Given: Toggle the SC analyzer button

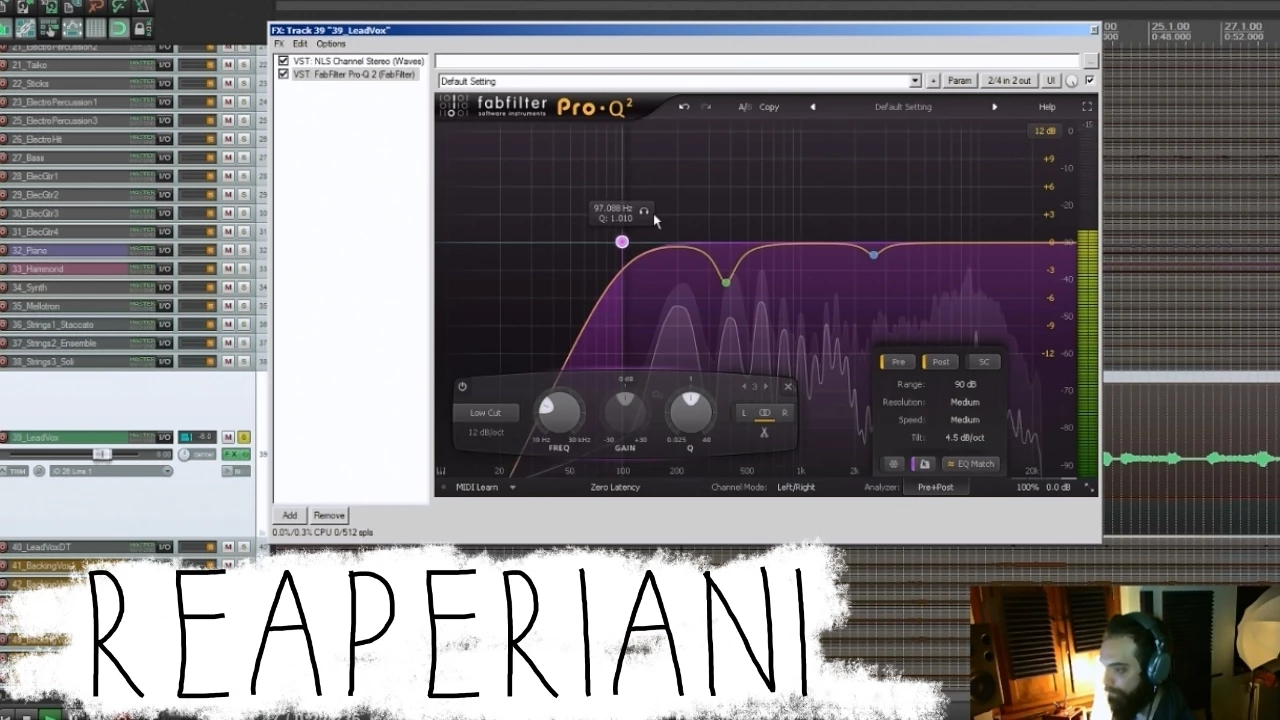Looking at the screenshot, I should click(x=983, y=362).
